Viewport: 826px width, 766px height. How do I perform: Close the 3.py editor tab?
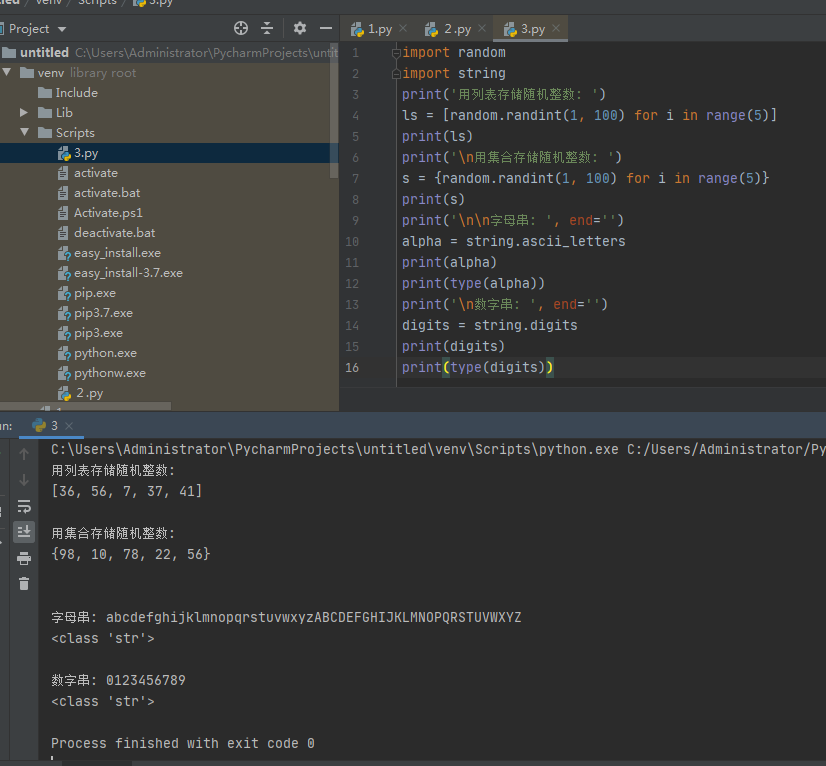click(556, 29)
